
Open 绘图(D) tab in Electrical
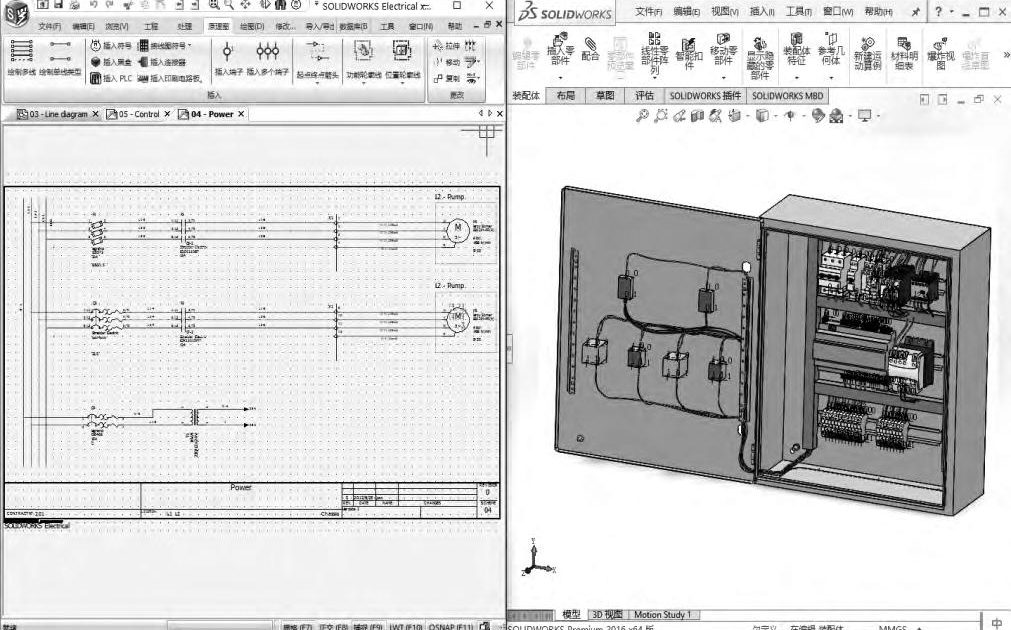click(252, 26)
